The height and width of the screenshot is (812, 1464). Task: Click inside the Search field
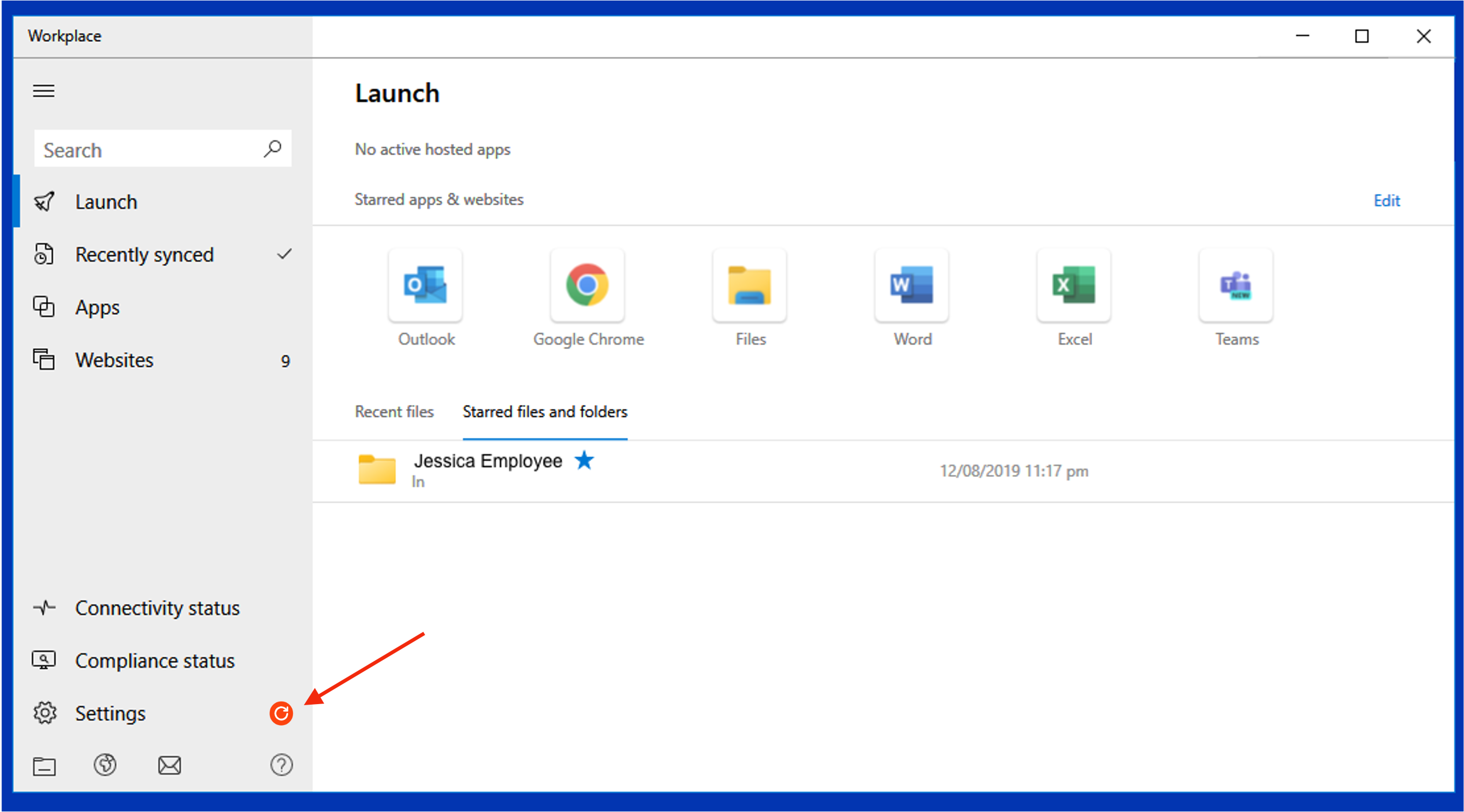click(142, 149)
